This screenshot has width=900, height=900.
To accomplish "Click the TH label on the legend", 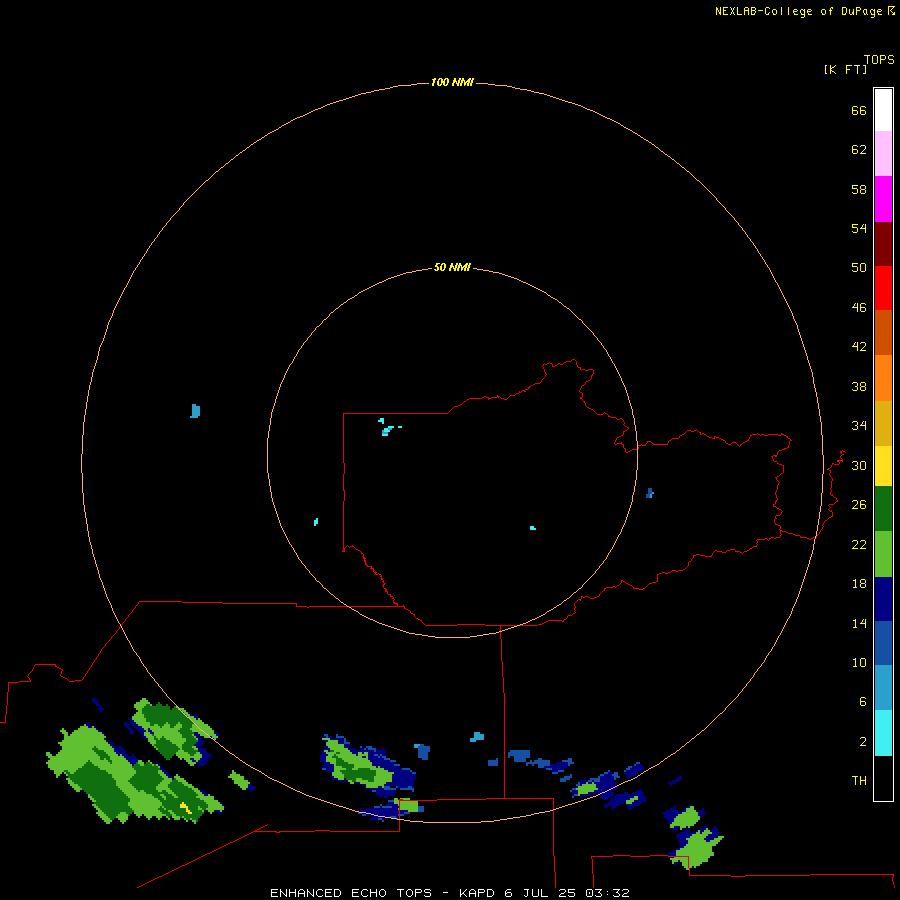I will [x=859, y=780].
